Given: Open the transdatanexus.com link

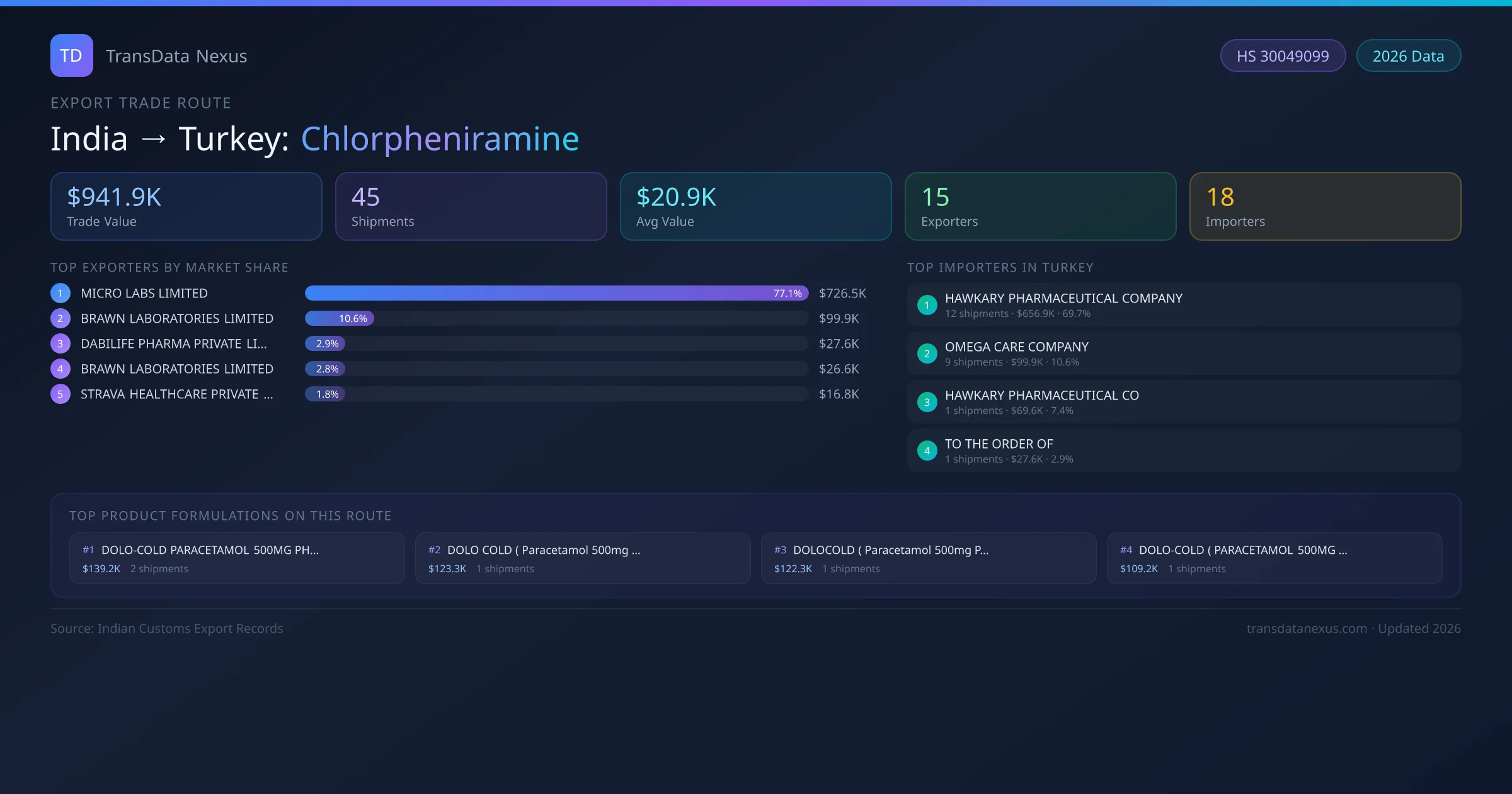Looking at the screenshot, I should (x=1307, y=628).
